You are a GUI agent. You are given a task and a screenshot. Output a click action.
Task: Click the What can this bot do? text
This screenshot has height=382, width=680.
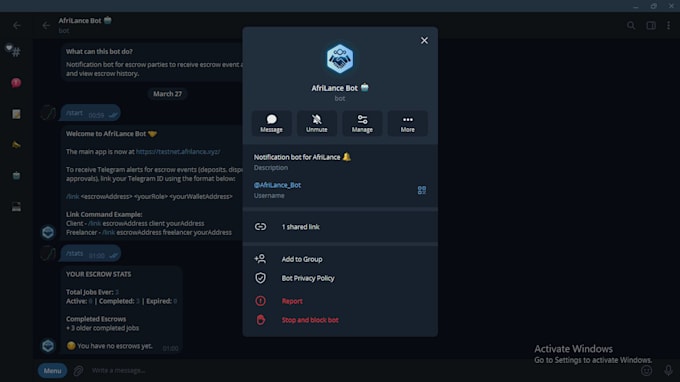(x=99, y=51)
